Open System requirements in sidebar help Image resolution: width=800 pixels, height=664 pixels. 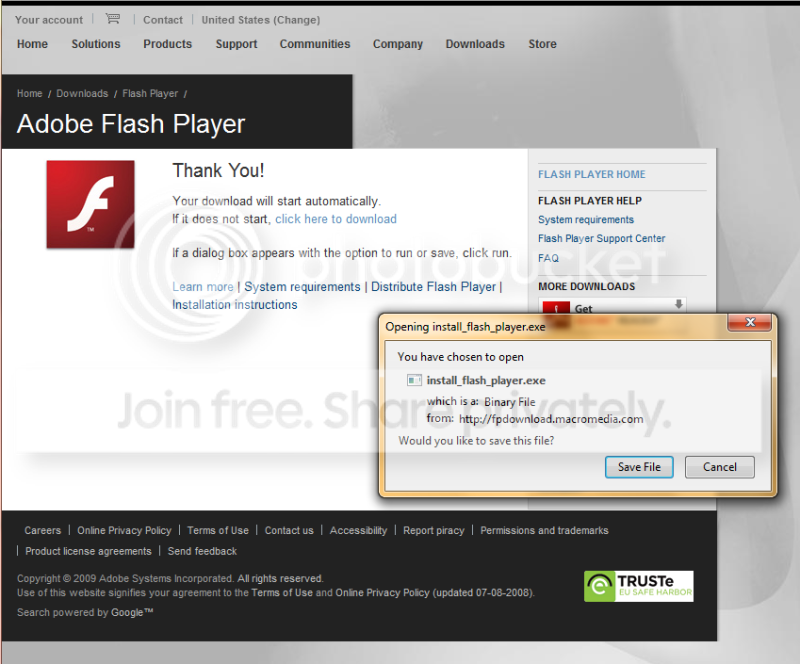click(586, 219)
